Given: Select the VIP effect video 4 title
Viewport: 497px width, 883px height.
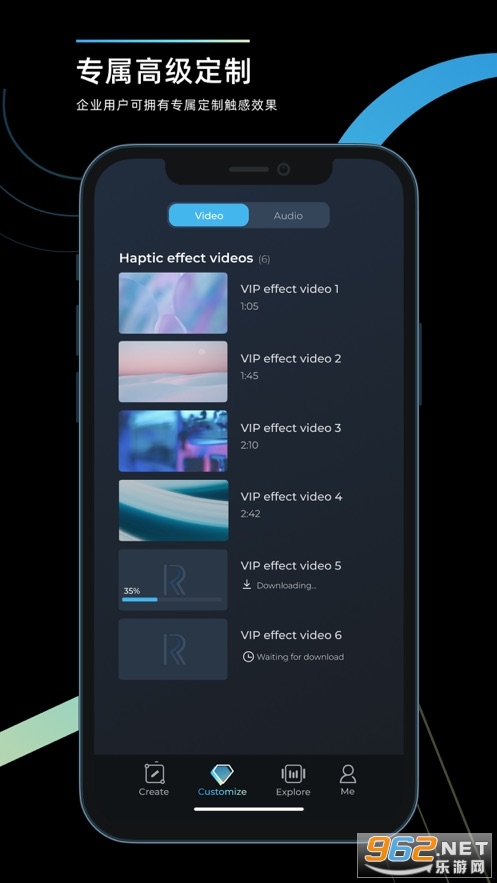Looking at the screenshot, I should pyautogui.click(x=291, y=497).
